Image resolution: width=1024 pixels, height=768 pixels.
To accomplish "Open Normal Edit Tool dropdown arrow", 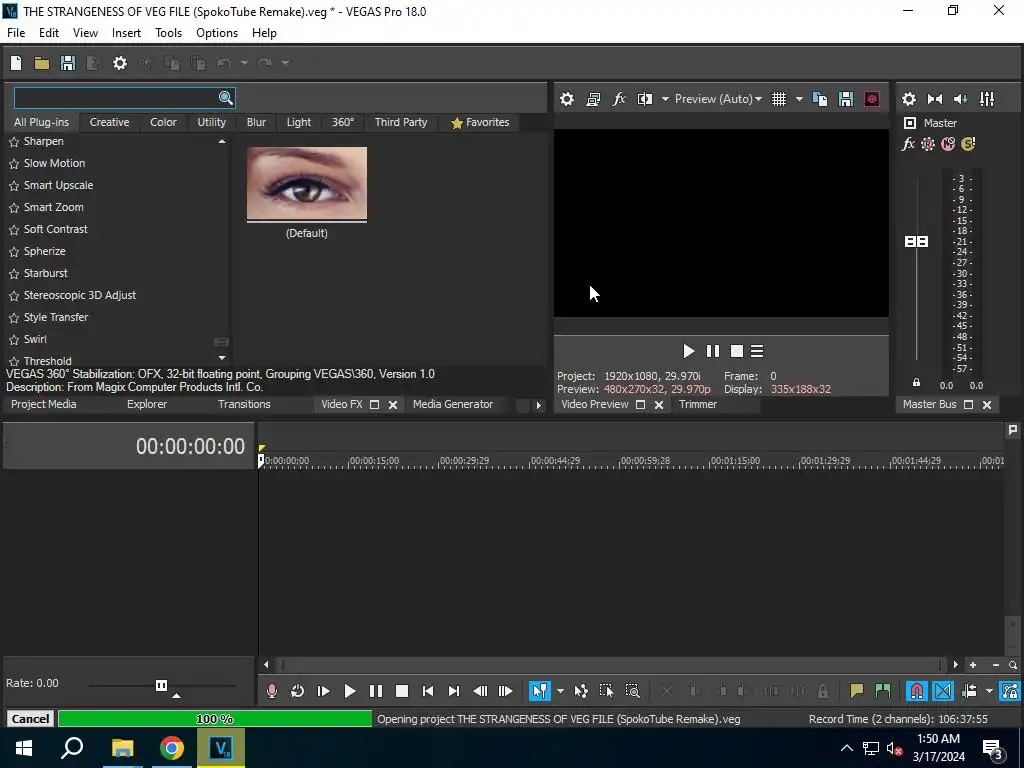I will pyautogui.click(x=560, y=691).
